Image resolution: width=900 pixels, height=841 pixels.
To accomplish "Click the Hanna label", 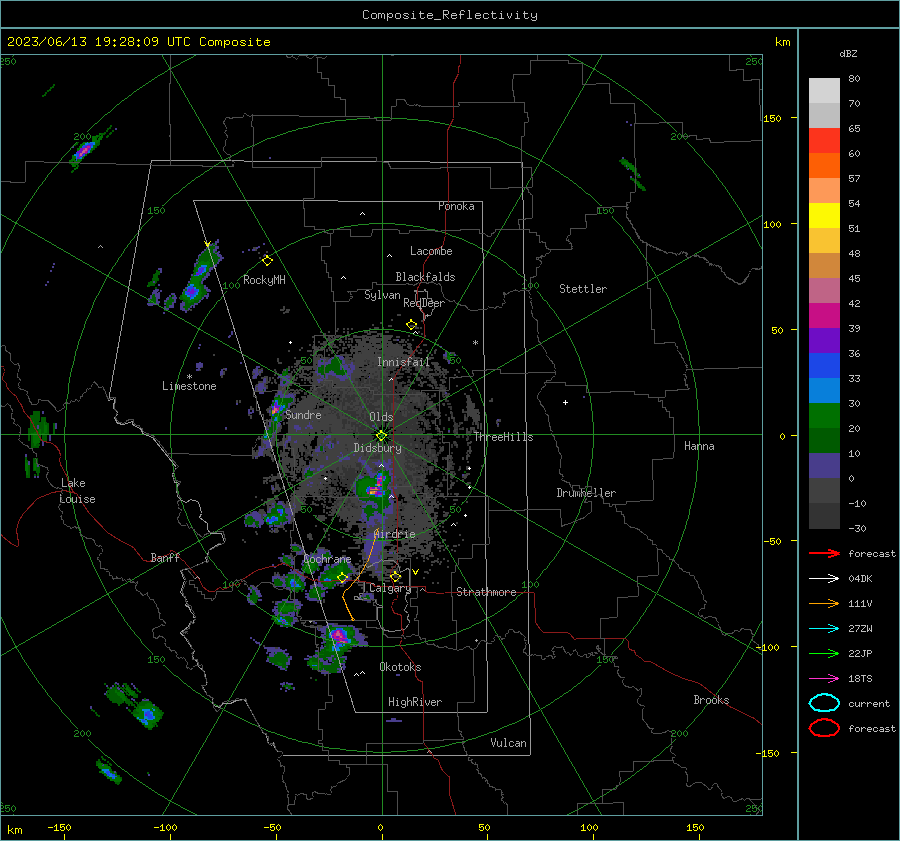I will 699,446.
